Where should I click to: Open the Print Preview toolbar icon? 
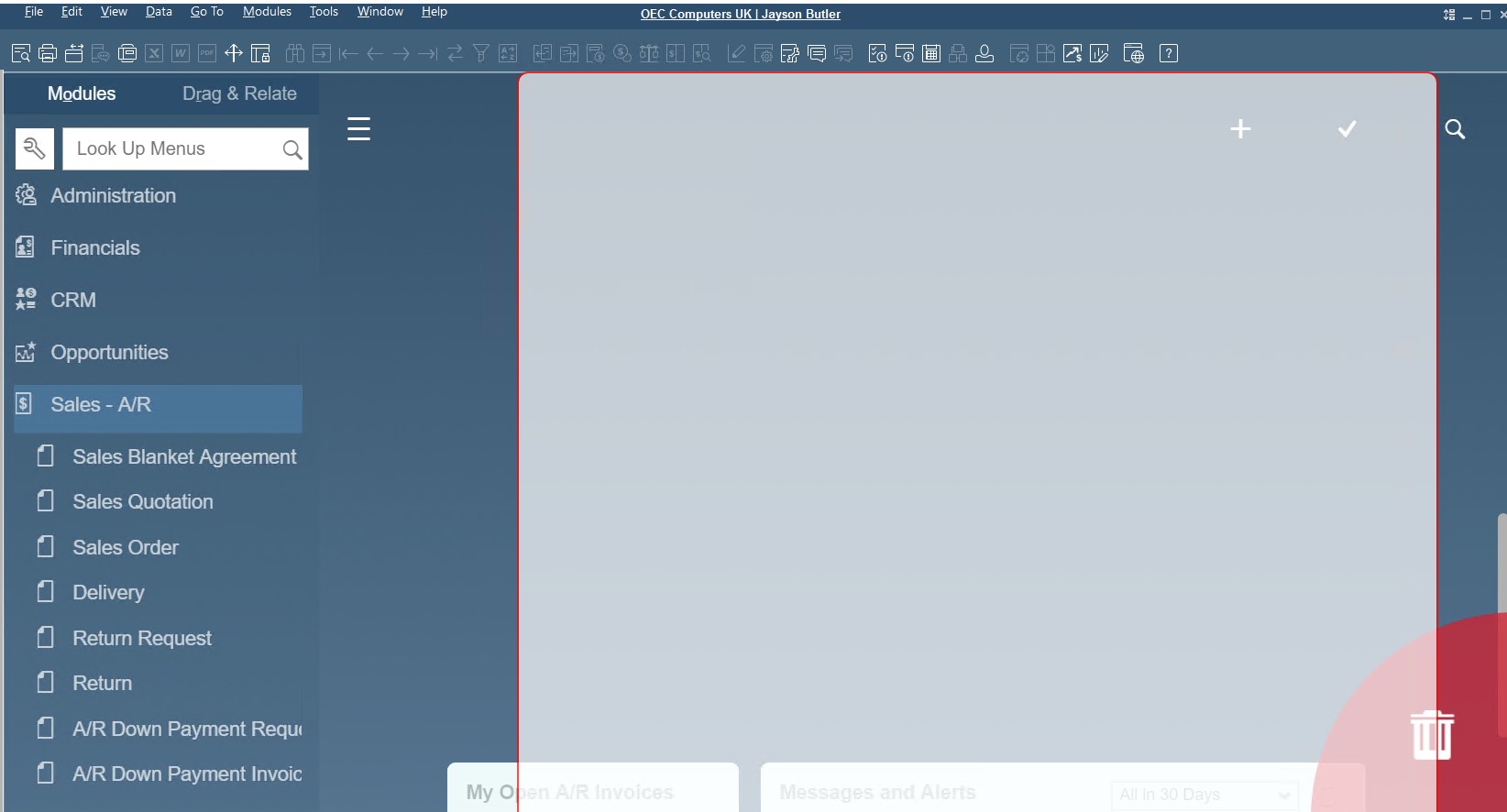20,53
